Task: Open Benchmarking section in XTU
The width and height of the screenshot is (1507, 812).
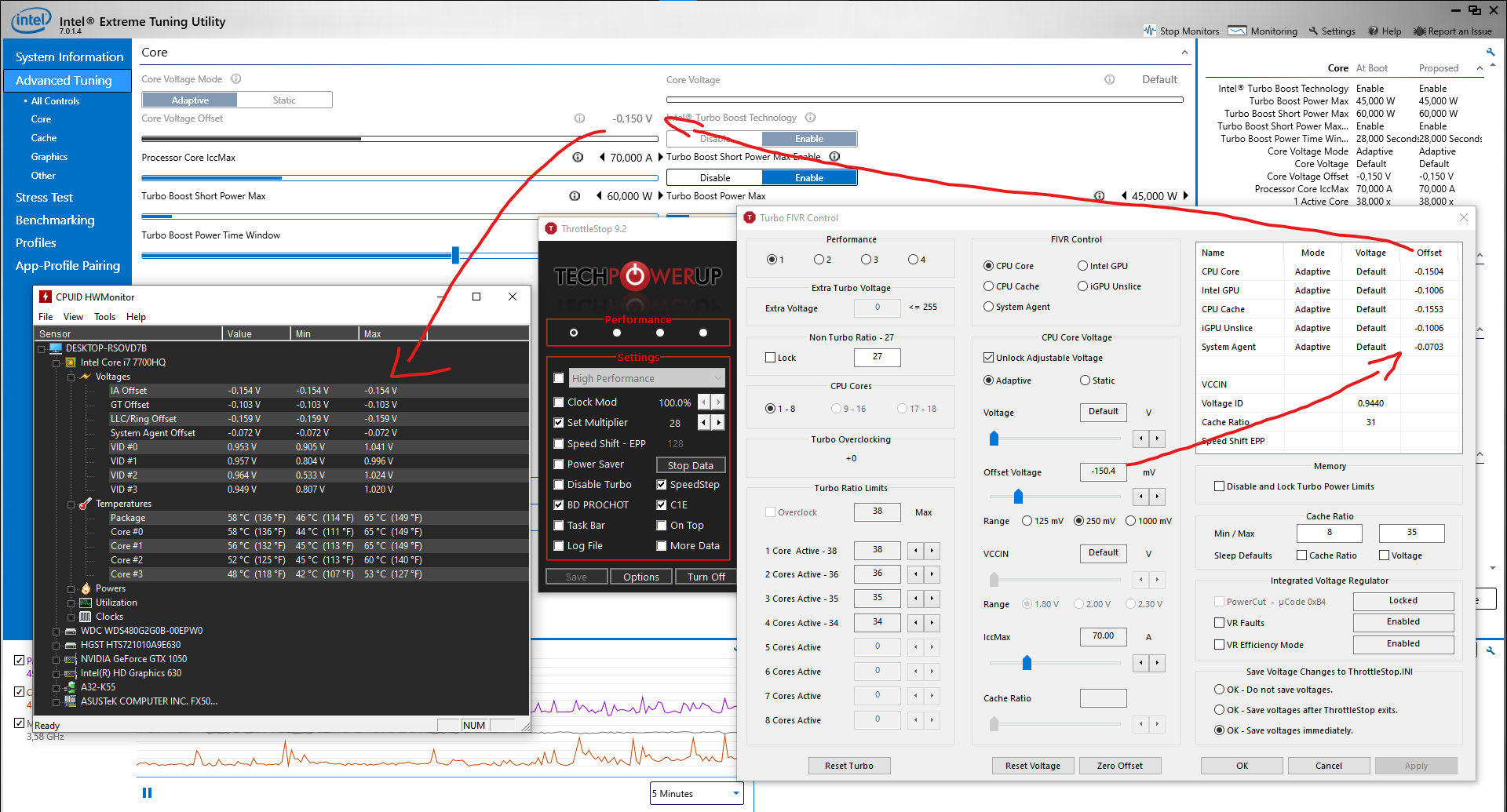Action: (x=55, y=220)
